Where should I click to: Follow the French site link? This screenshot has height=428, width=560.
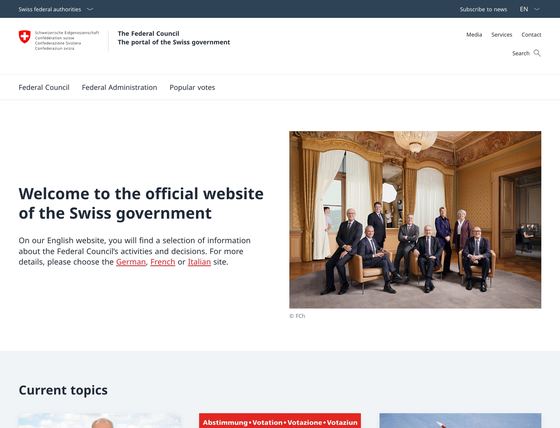(x=162, y=262)
